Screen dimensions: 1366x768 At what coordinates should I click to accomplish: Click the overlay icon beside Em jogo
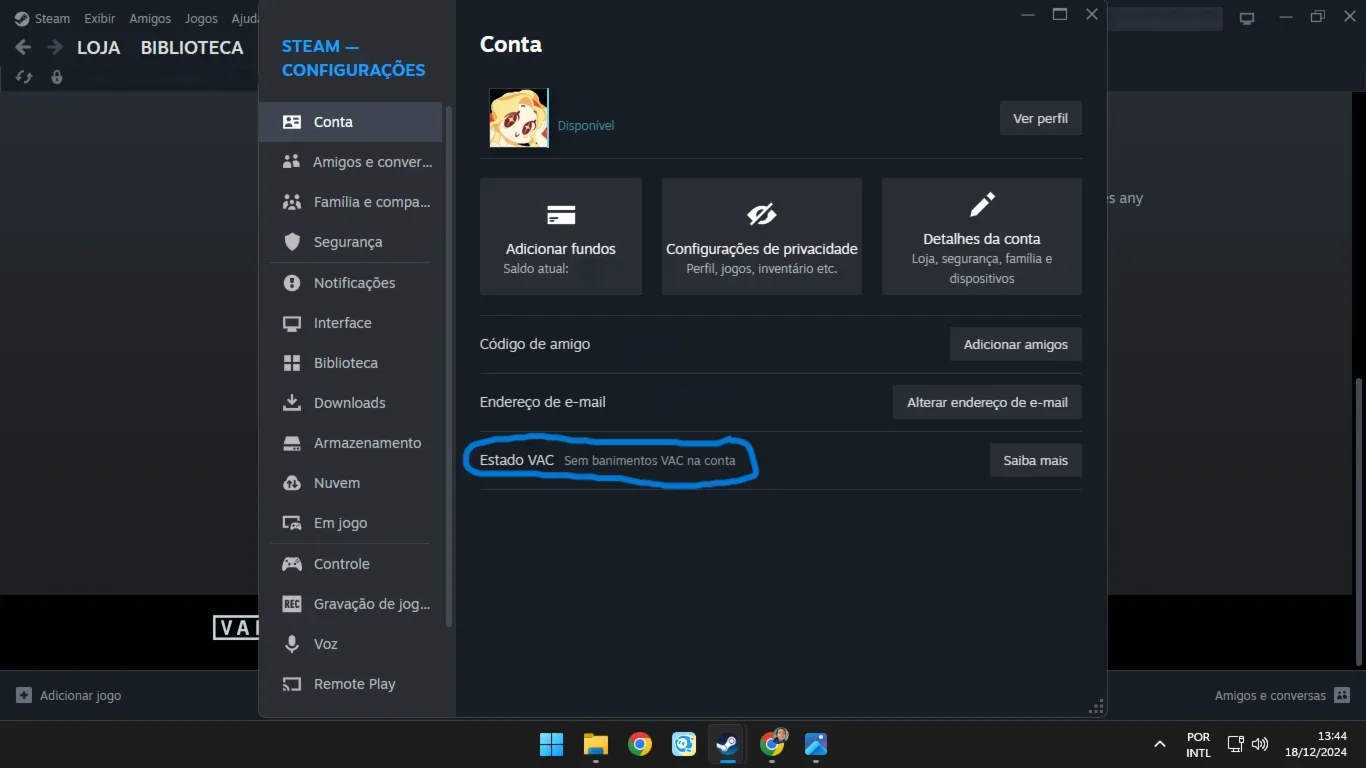(292, 523)
